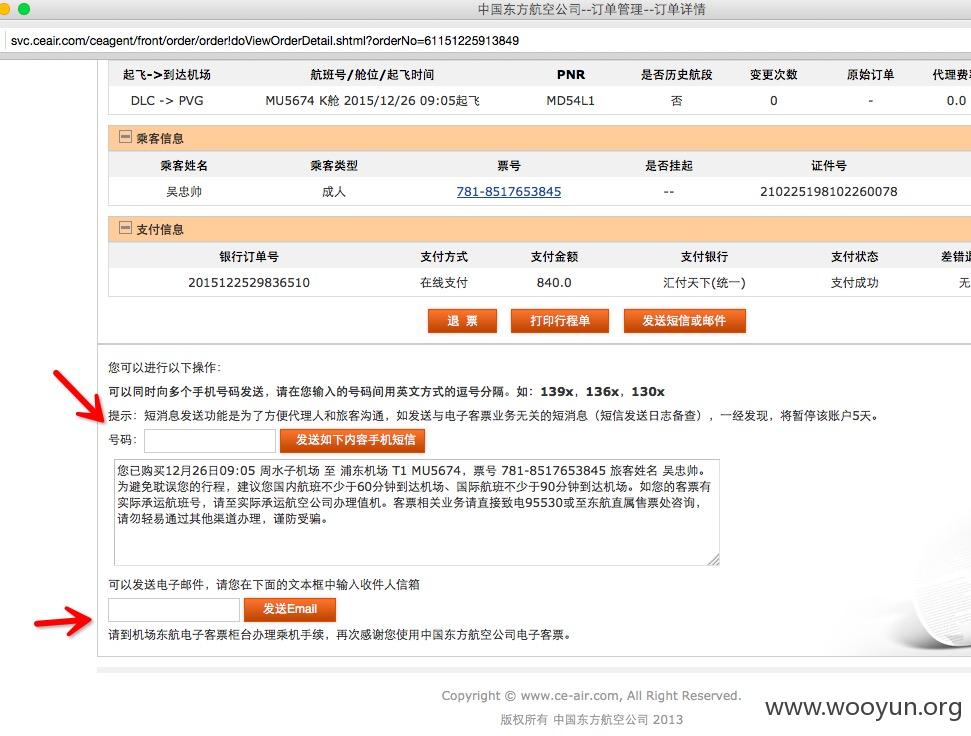Click the PNR column header
The height and width of the screenshot is (736, 971).
(570, 75)
